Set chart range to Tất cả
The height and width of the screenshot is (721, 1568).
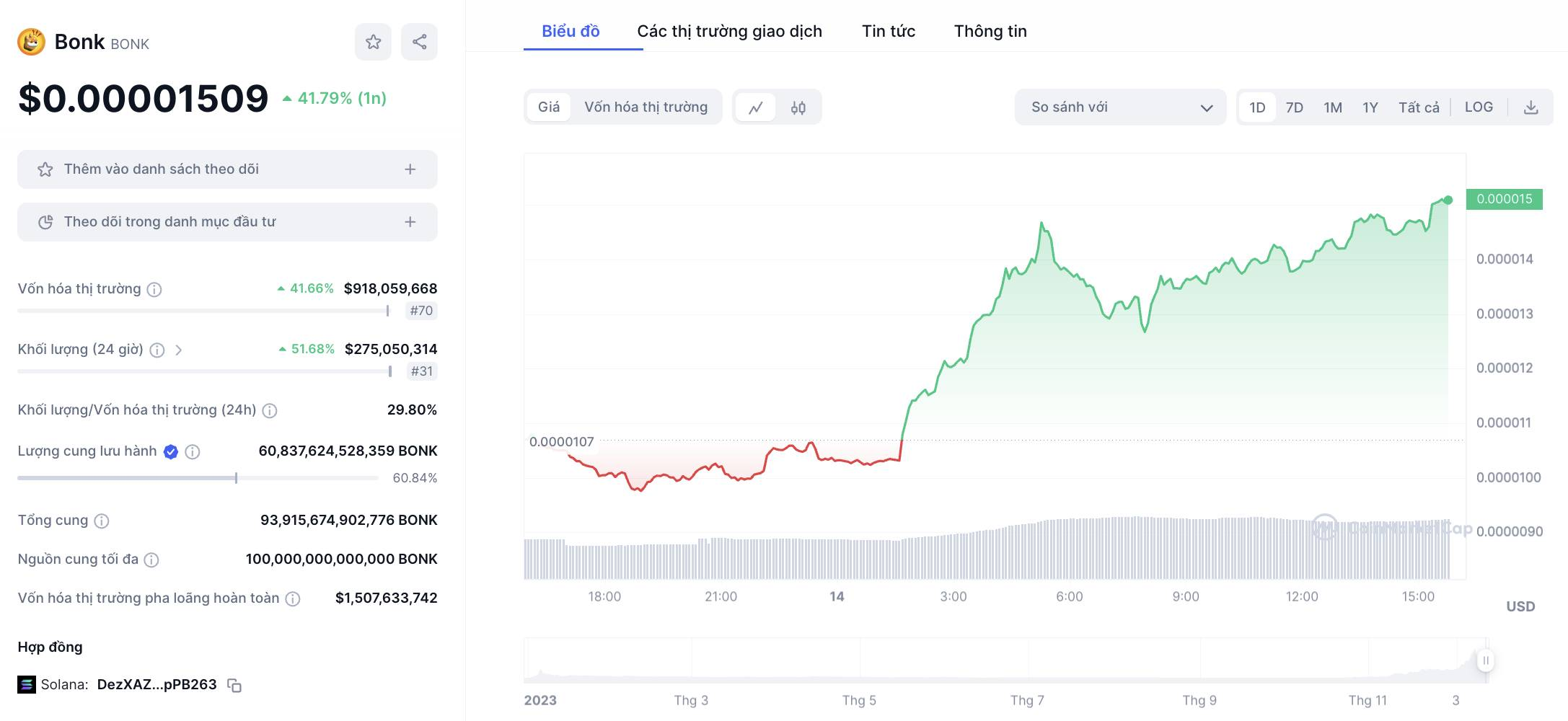click(1419, 107)
